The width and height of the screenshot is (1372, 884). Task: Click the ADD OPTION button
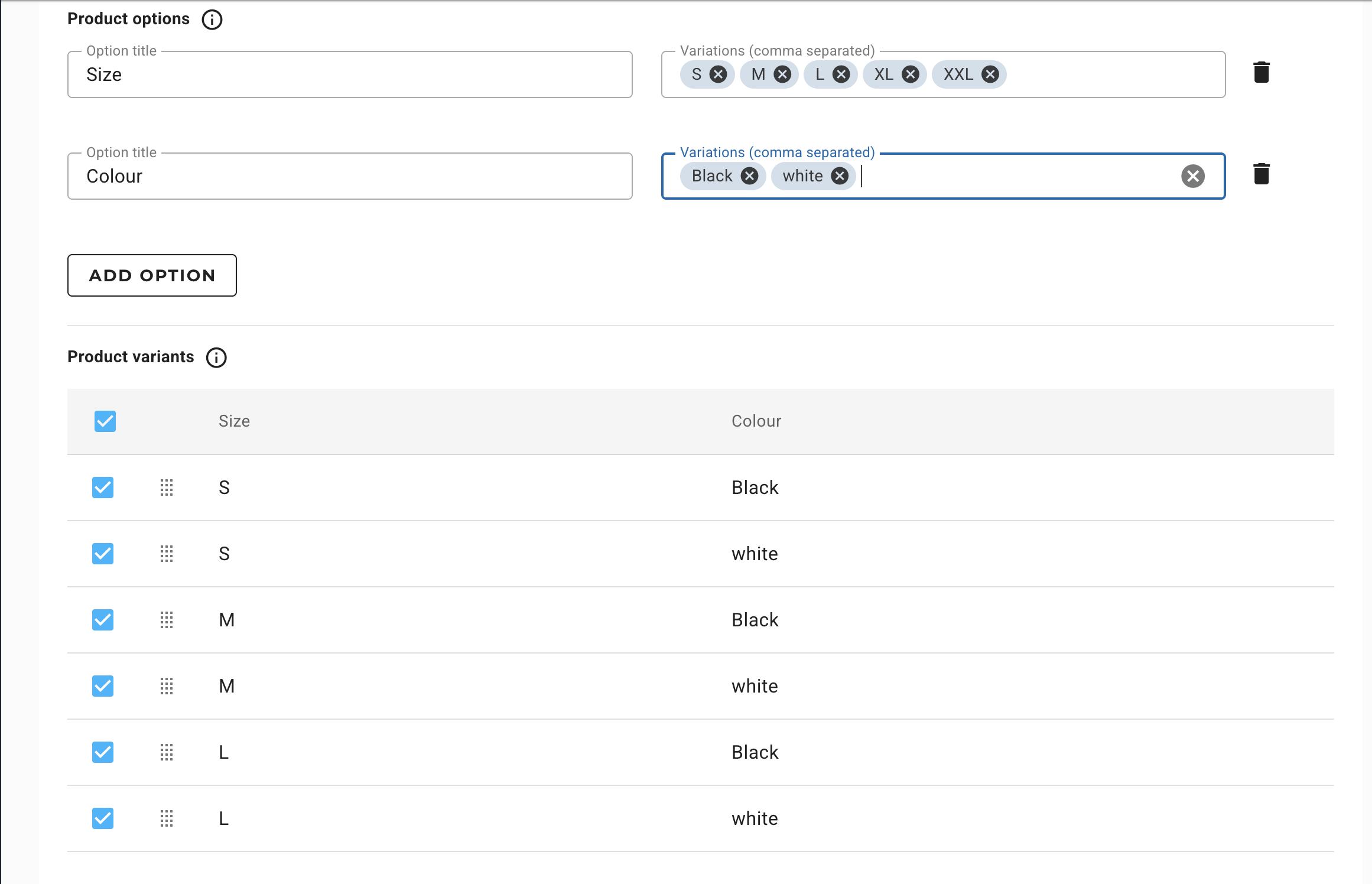(x=152, y=275)
